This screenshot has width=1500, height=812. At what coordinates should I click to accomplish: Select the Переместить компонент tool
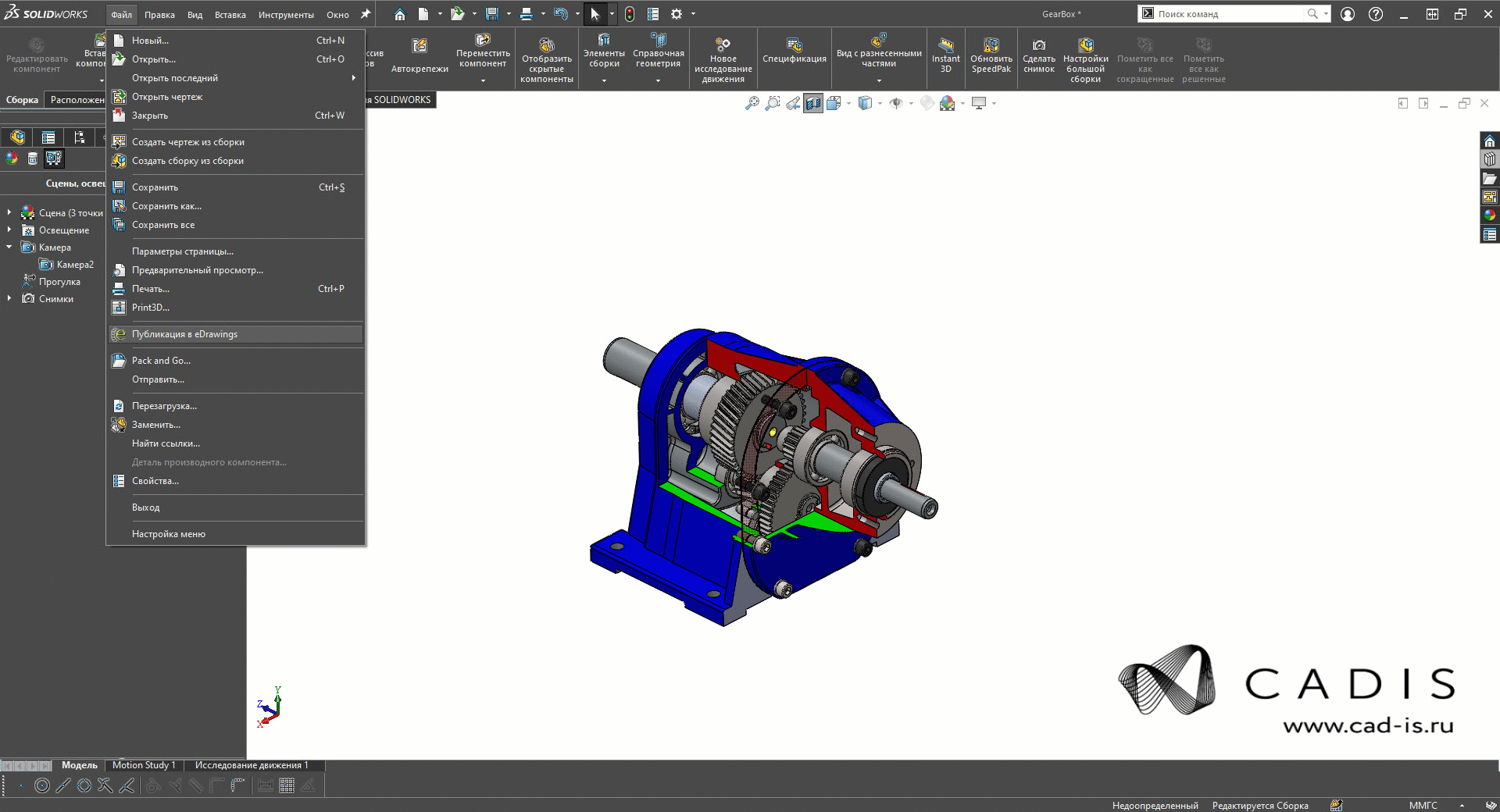click(482, 55)
